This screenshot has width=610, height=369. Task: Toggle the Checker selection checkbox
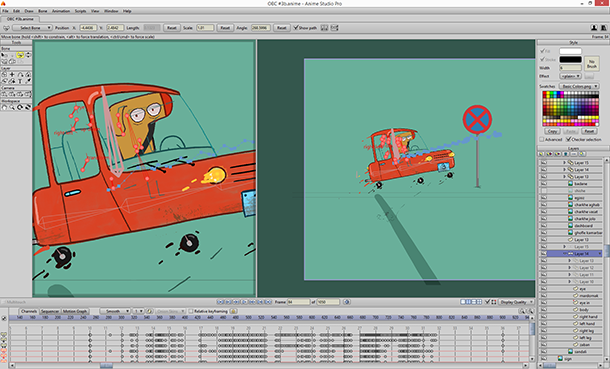click(x=568, y=139)
